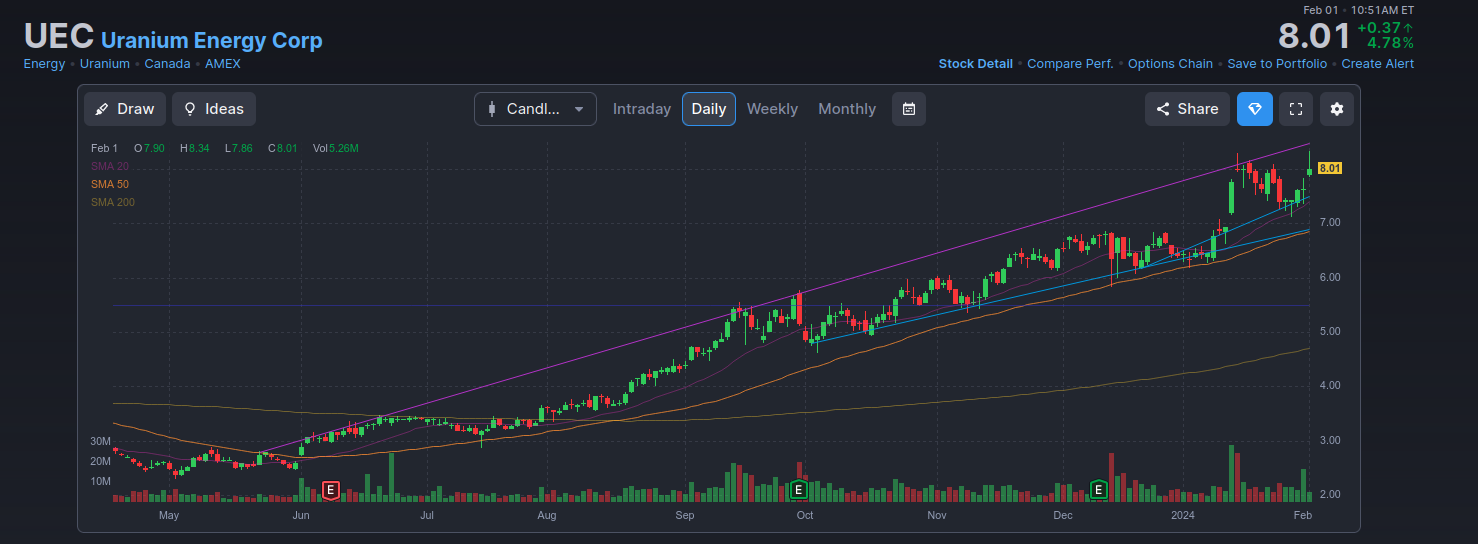This screenshot has height=544, width=1478.
Task: Open the AMEX exchange link
Action: [x=223, y=64]
